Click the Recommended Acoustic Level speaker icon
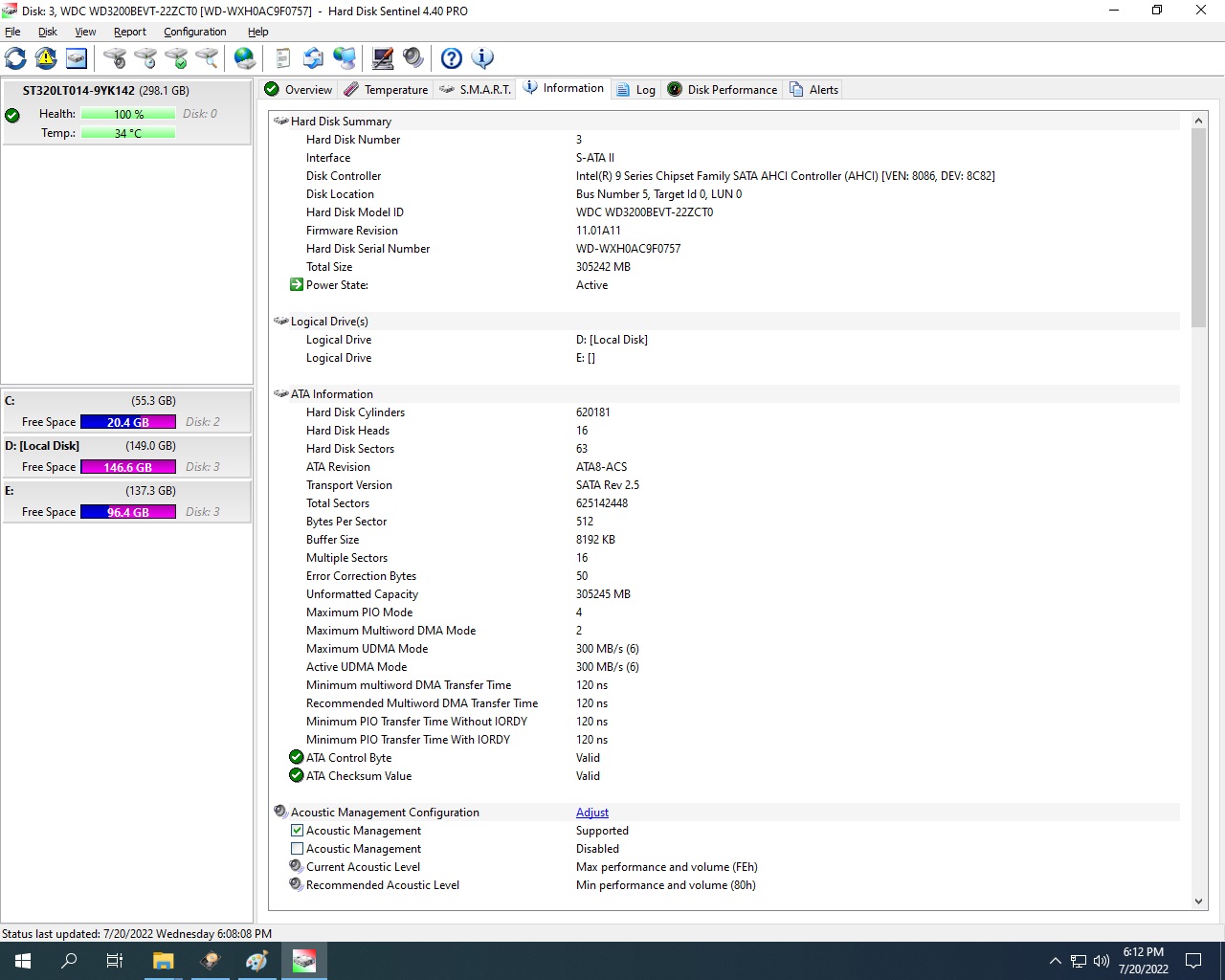This screenshot has width=1225, height=980. [x=297, y=884]
